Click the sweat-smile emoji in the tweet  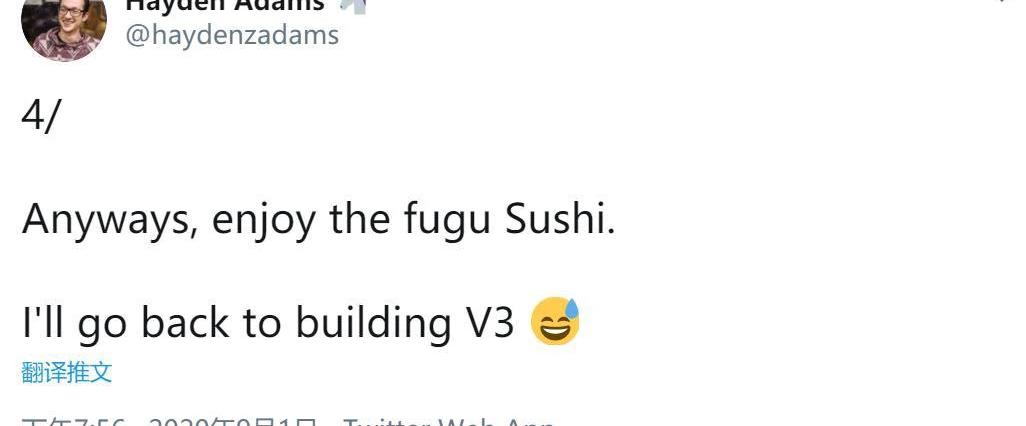(555, 322)
